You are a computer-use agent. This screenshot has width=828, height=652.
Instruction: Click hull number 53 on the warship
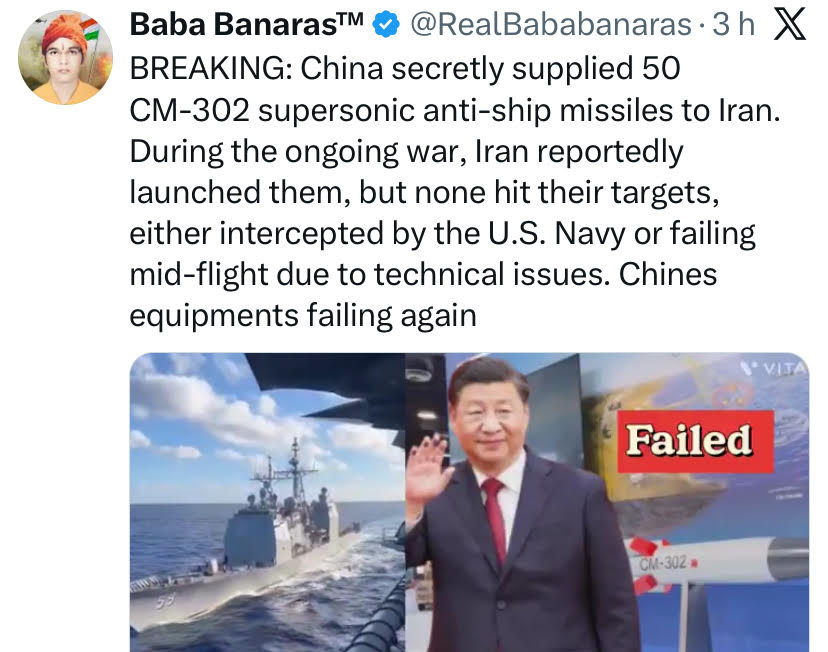[164, 601]
